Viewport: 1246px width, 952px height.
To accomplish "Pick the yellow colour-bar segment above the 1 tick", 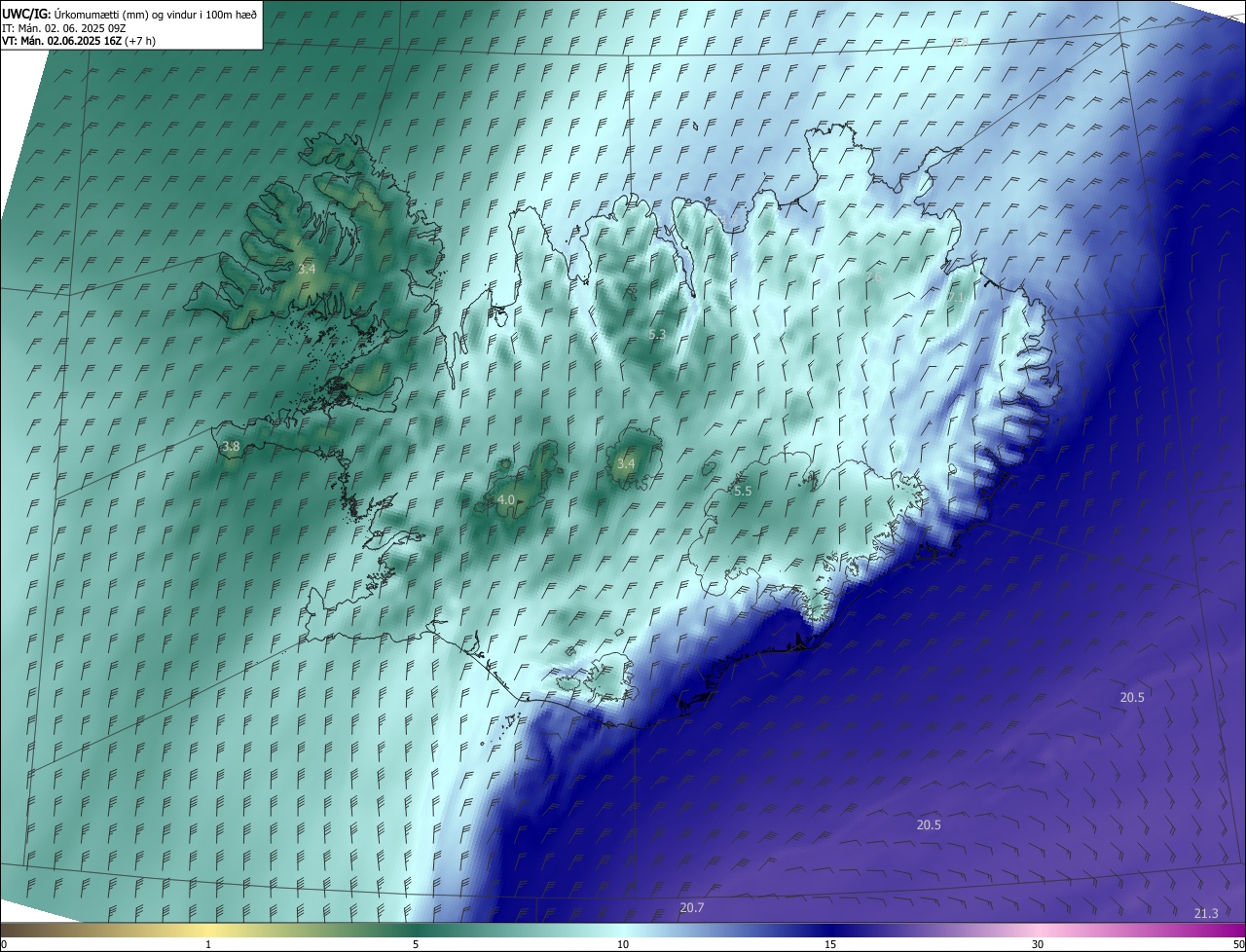I will 208,930.
